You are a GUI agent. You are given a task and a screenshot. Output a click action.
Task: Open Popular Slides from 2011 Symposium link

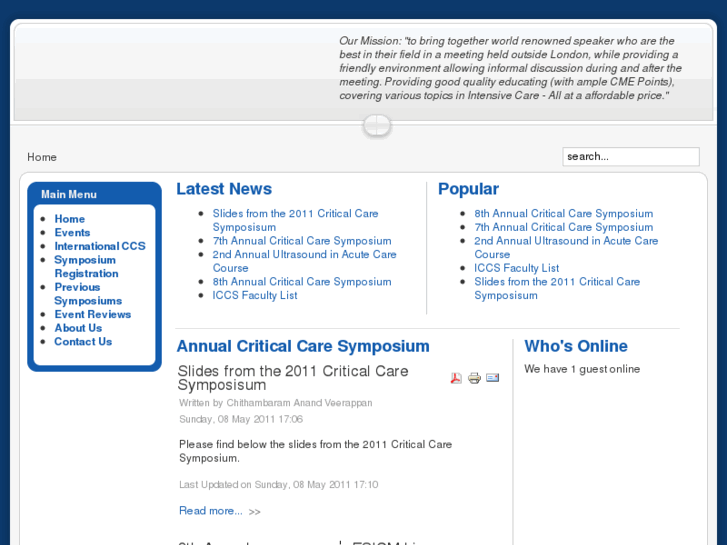point(557,289)
